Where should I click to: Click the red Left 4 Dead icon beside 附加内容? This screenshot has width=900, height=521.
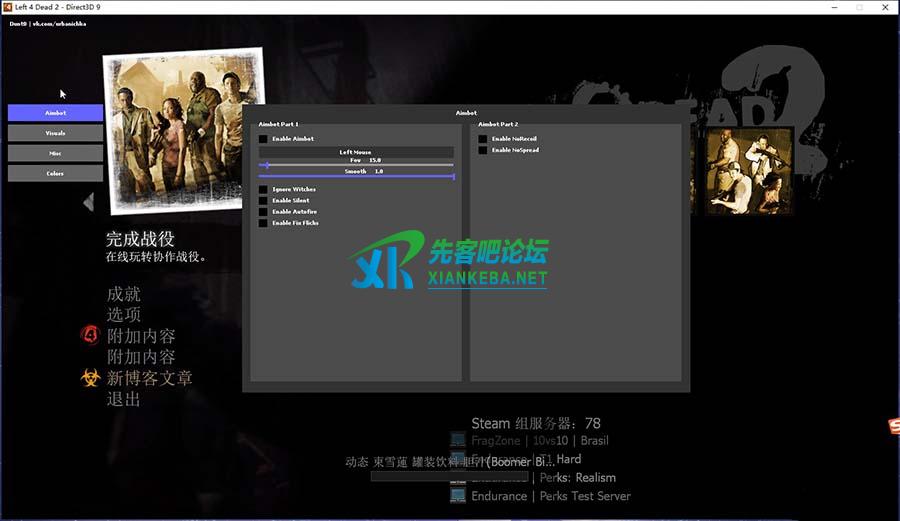(90, 335)
